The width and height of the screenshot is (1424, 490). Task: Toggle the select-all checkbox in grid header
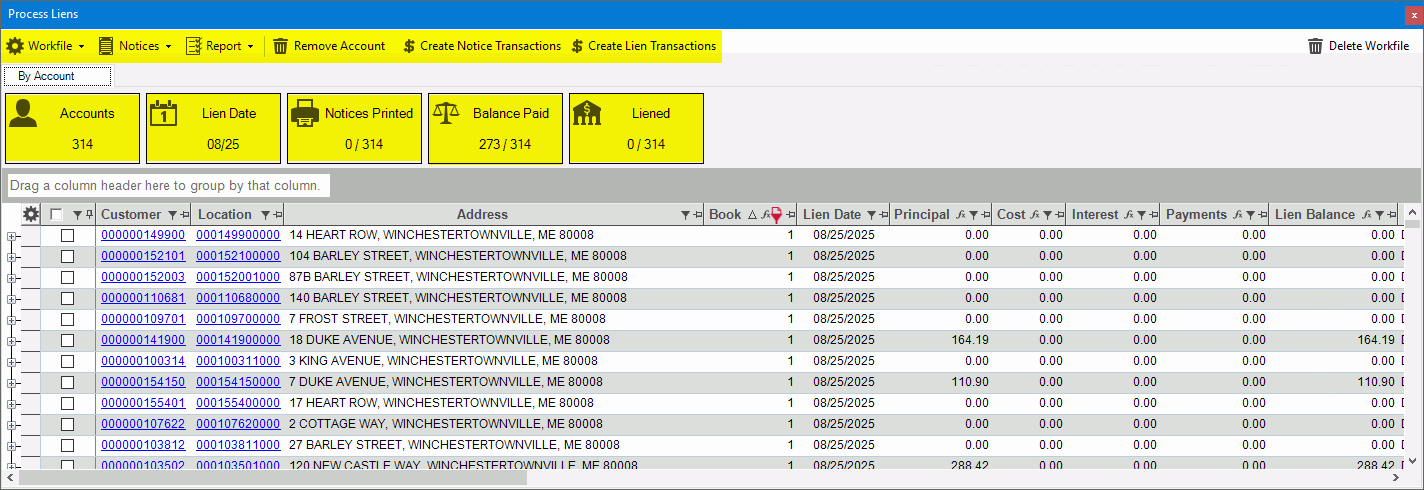(x=57, y=214)
